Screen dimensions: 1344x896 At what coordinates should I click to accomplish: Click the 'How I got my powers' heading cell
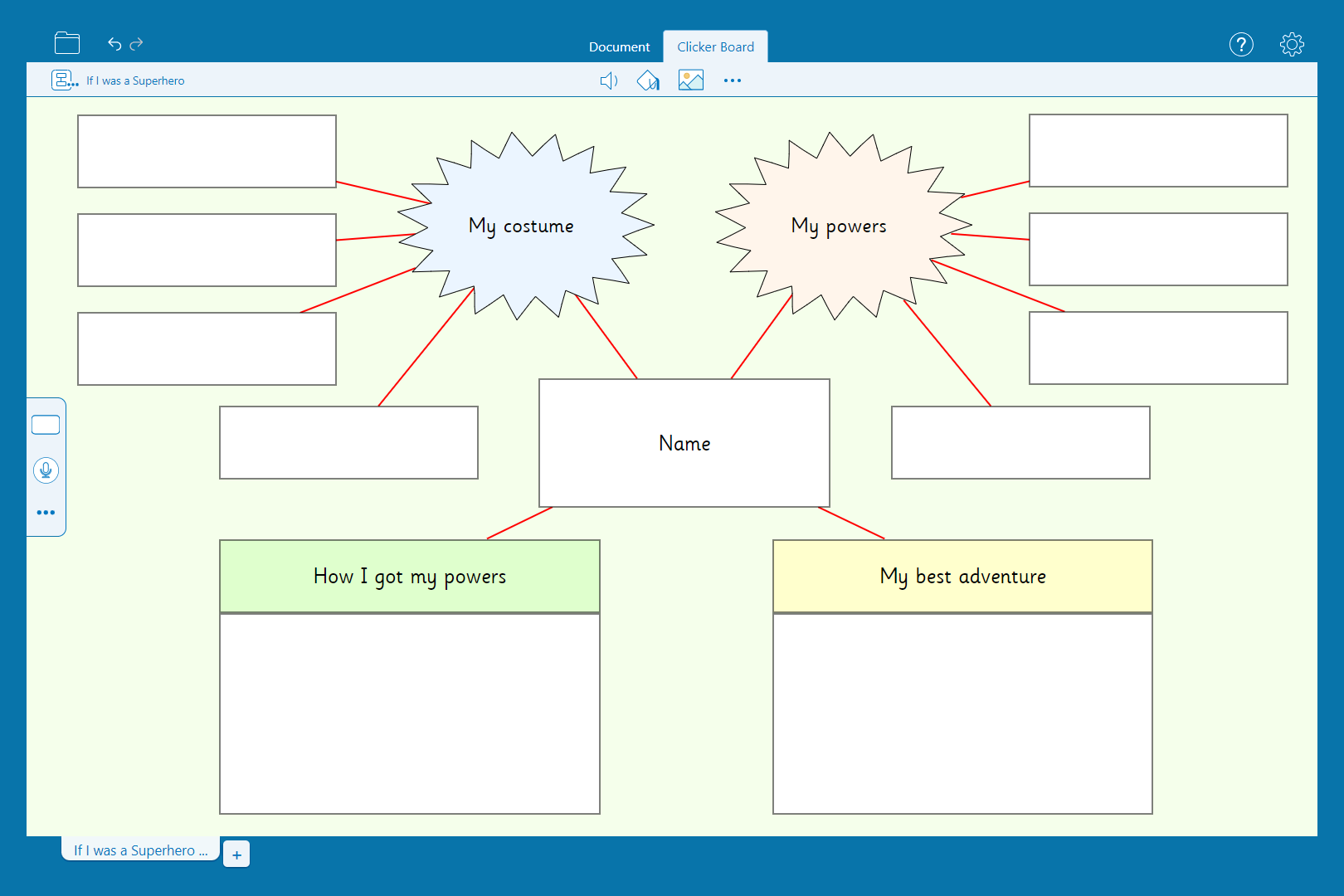410,577
